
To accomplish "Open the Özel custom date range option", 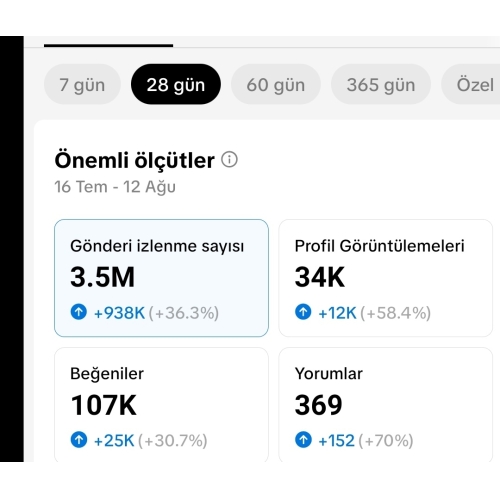I will [471, 84].
